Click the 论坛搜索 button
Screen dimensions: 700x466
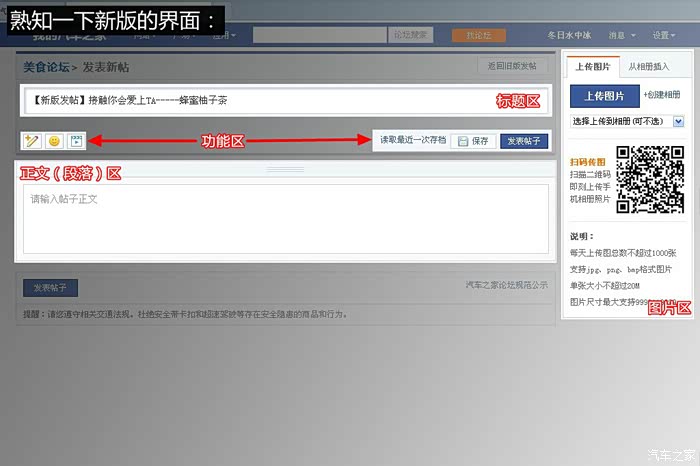tap(410, 35)
